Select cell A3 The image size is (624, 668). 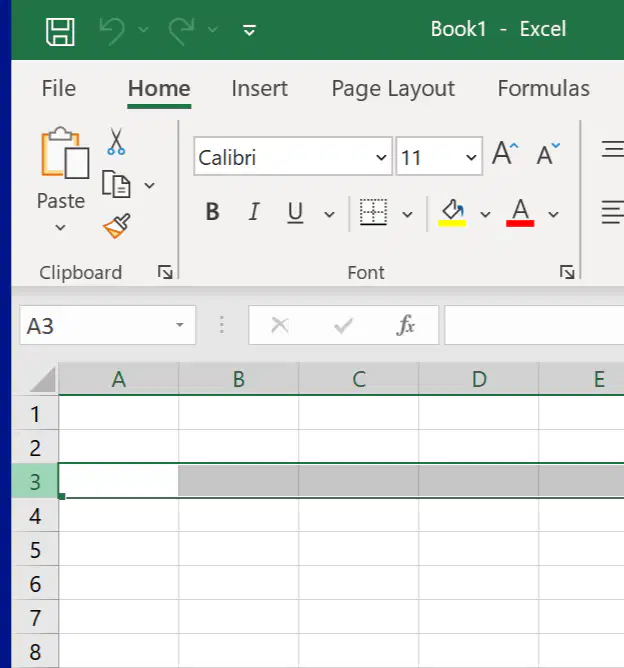pos(118,481)
